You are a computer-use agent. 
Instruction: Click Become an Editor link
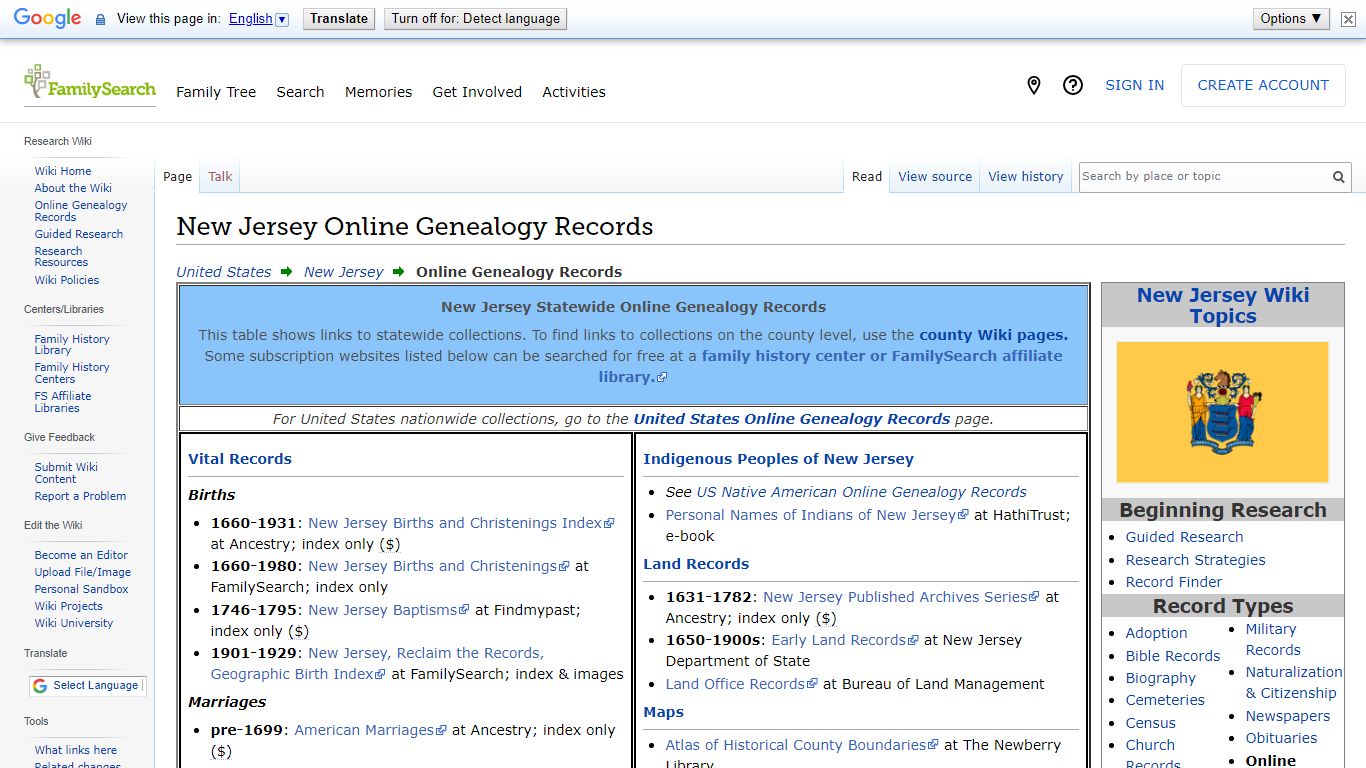click(81, 555)
